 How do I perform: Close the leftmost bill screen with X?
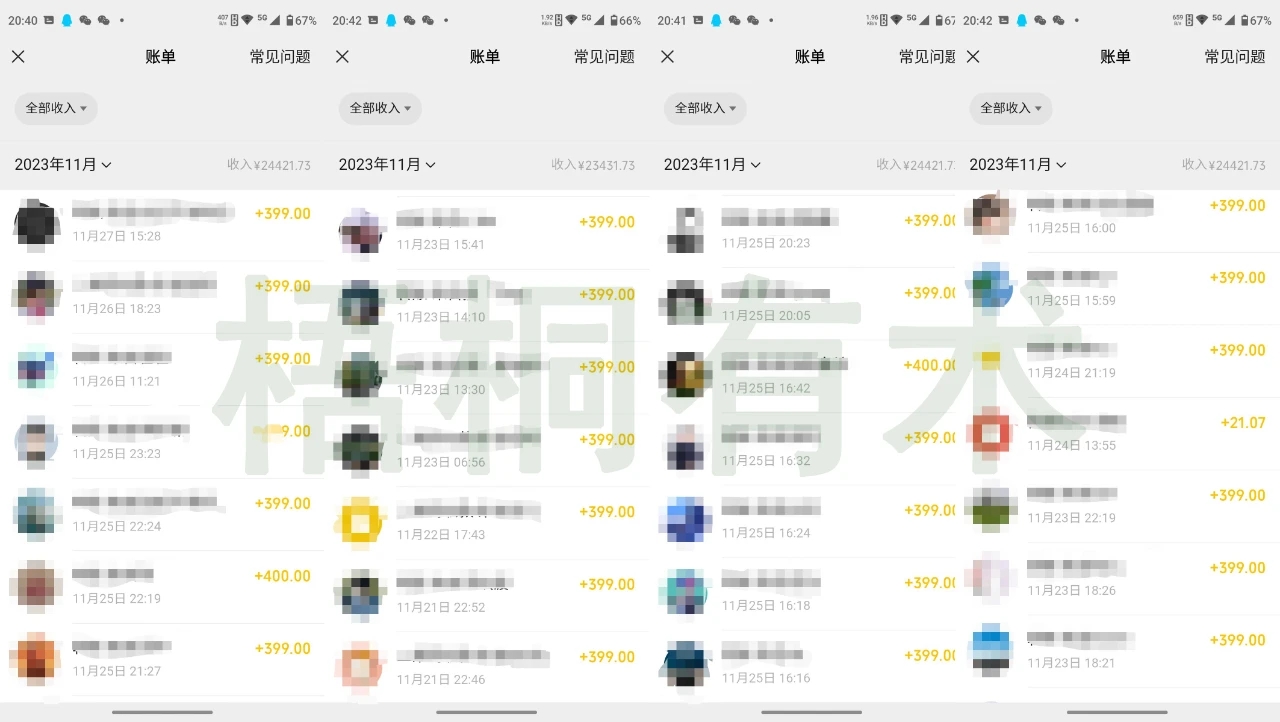pyautogui.click(x=18, y=57)
